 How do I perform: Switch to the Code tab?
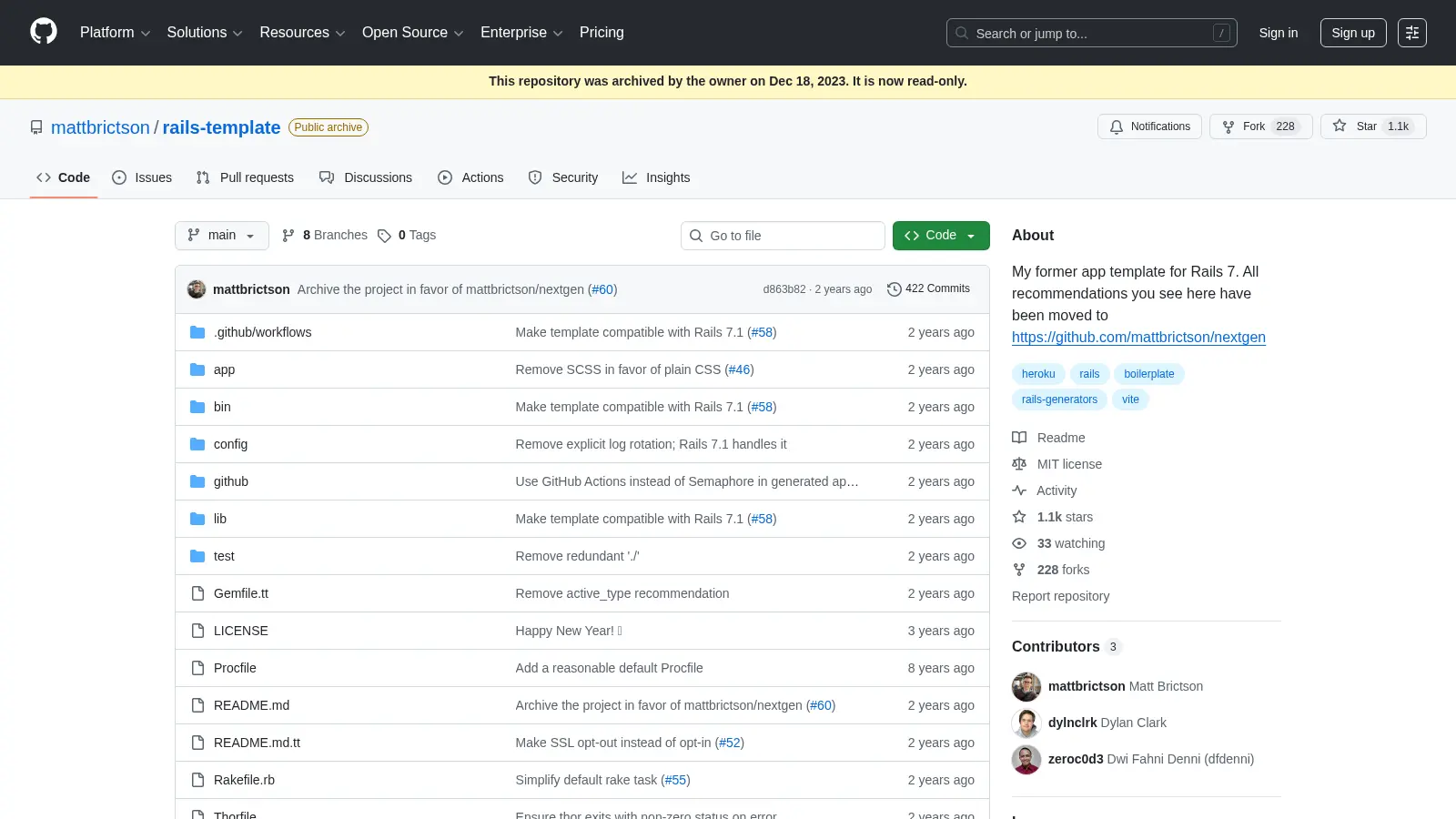(x=64, y=177)
